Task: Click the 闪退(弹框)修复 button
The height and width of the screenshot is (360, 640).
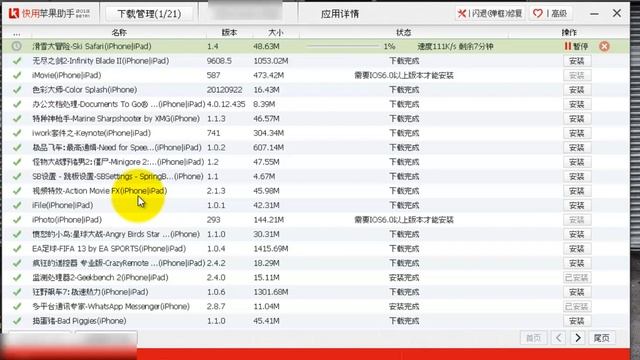Action: (490, 13)
